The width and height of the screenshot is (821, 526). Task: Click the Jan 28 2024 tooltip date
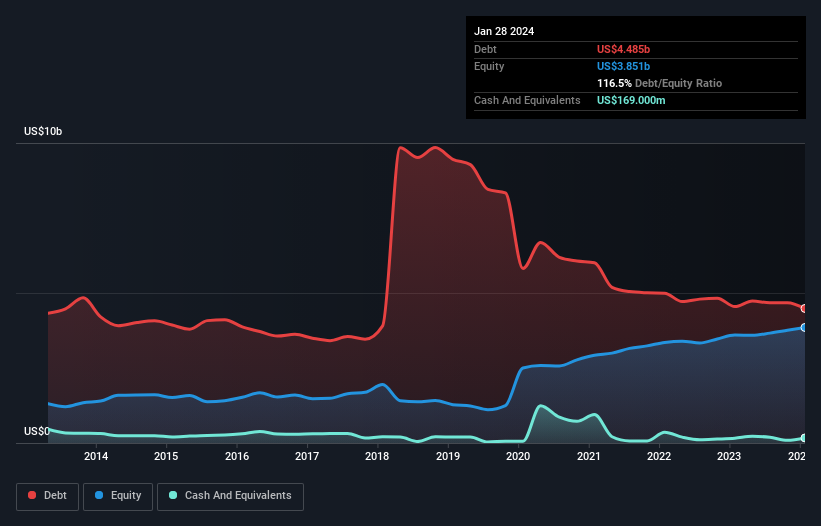(x=504, y=31)
